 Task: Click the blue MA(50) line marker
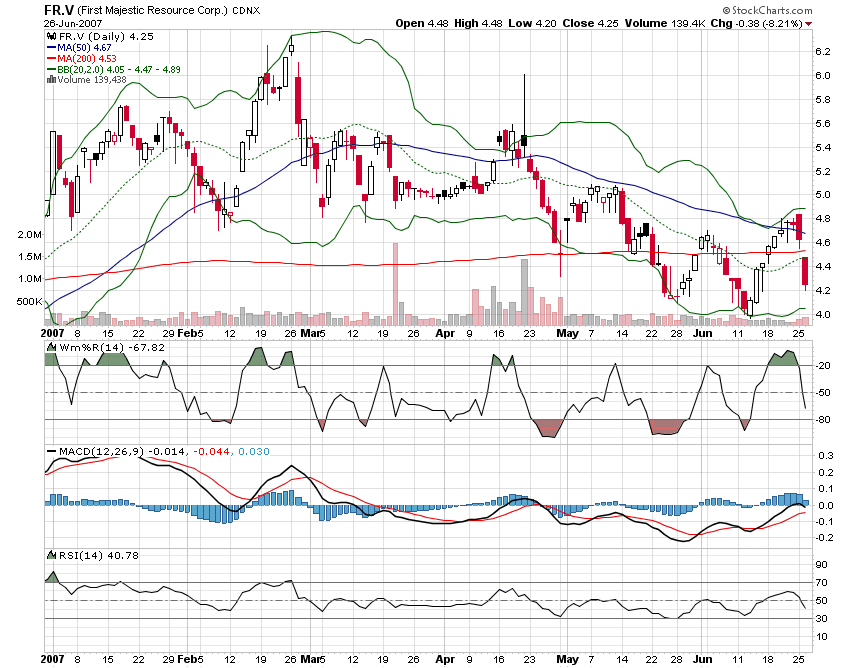pyautogui.click(x=53, y=45)
